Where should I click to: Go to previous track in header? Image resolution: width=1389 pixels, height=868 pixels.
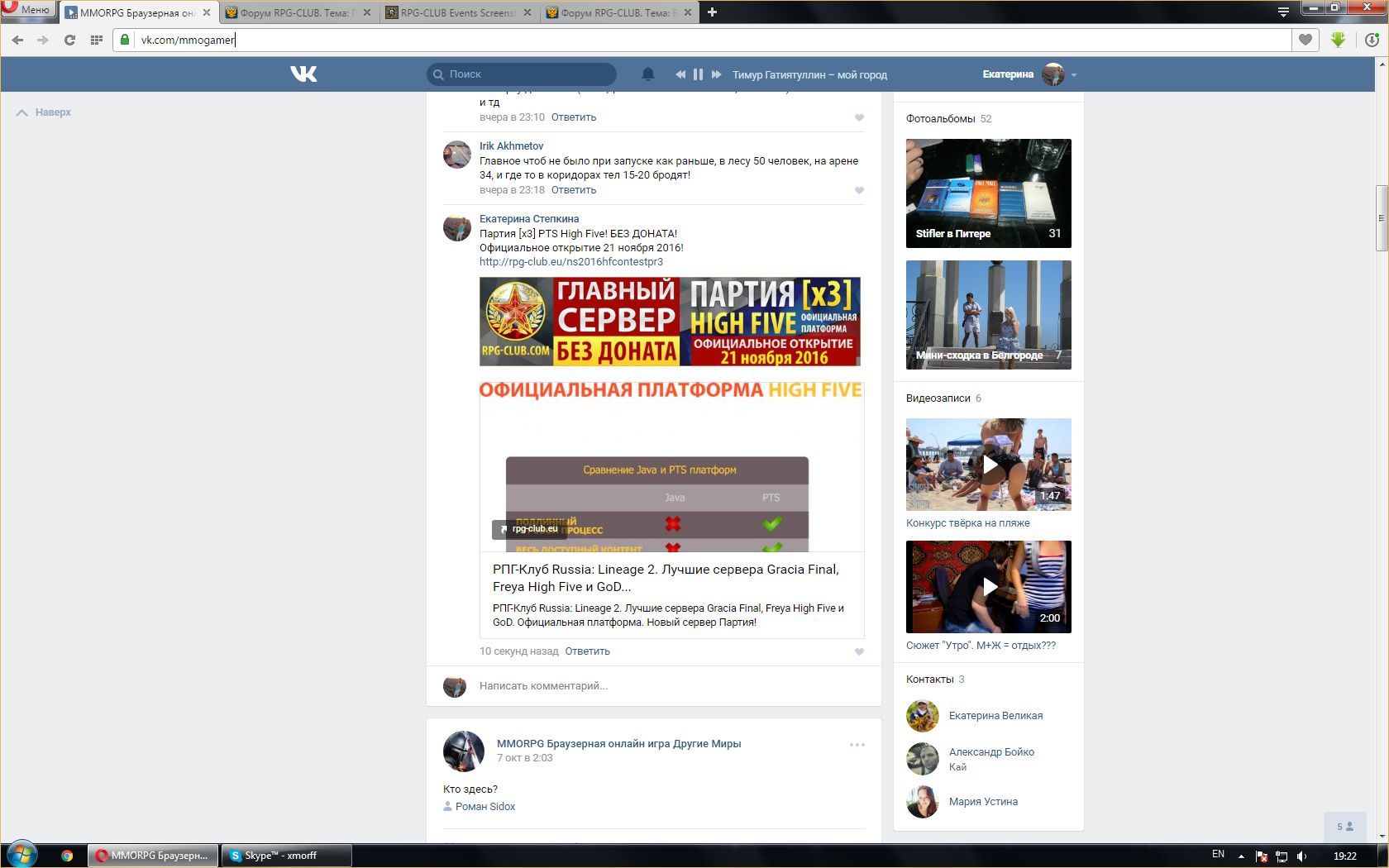(680, 74)
